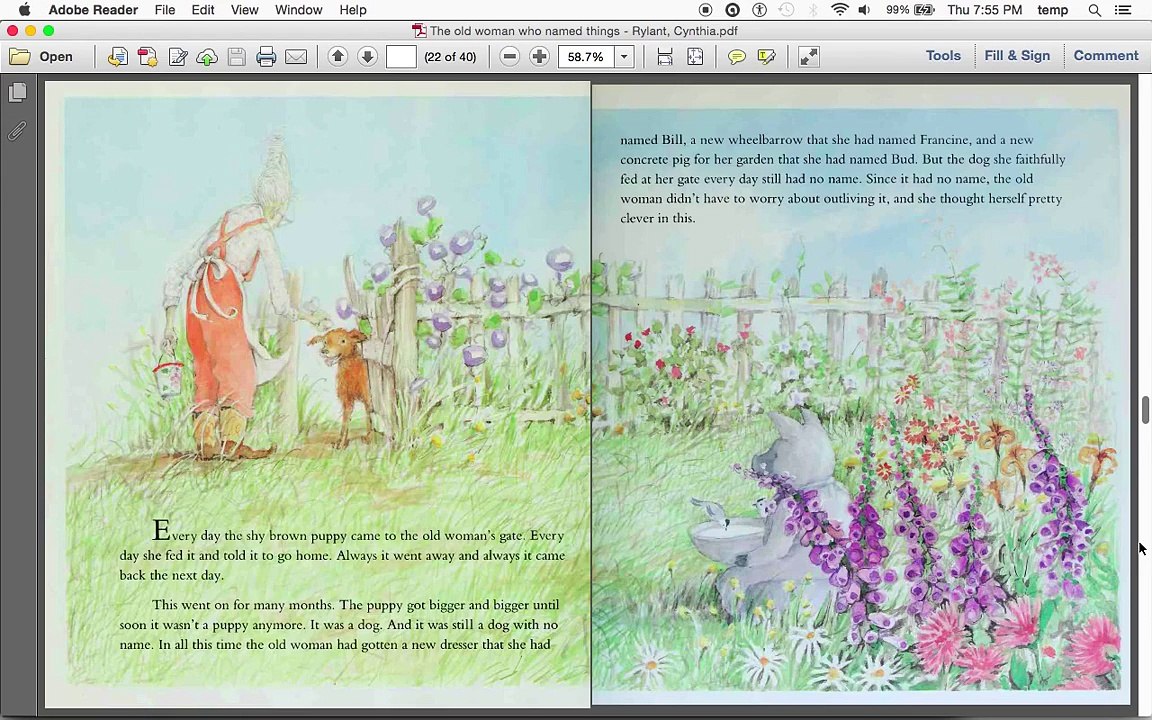Click the fit one full page icon
This screenshot has height=720, width=1152.
click(x=695, y=57)
